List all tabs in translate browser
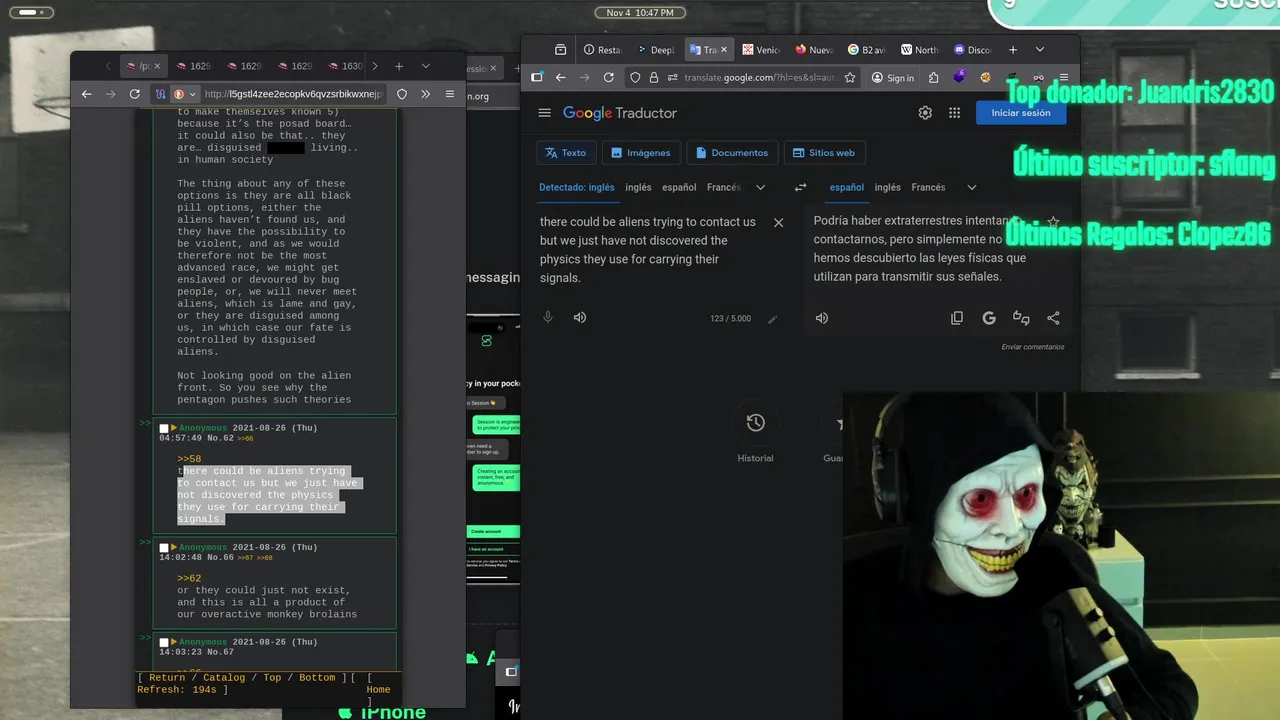Image resolution: width=1280 pixels, height=720 pixels. (x=1039, y=49)
